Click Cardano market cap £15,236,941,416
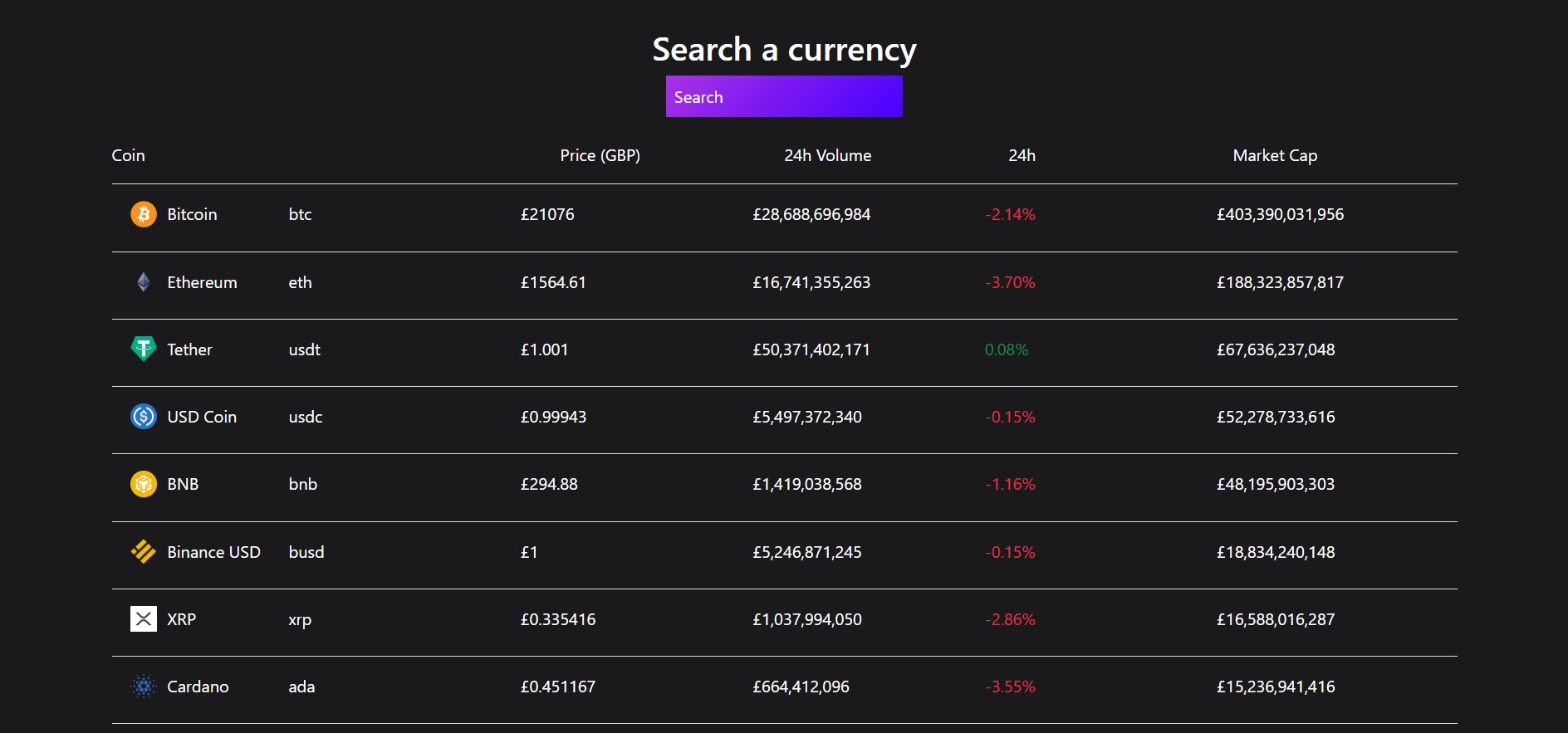Screen dimensions: 1568x733 tap(1276, 687)
